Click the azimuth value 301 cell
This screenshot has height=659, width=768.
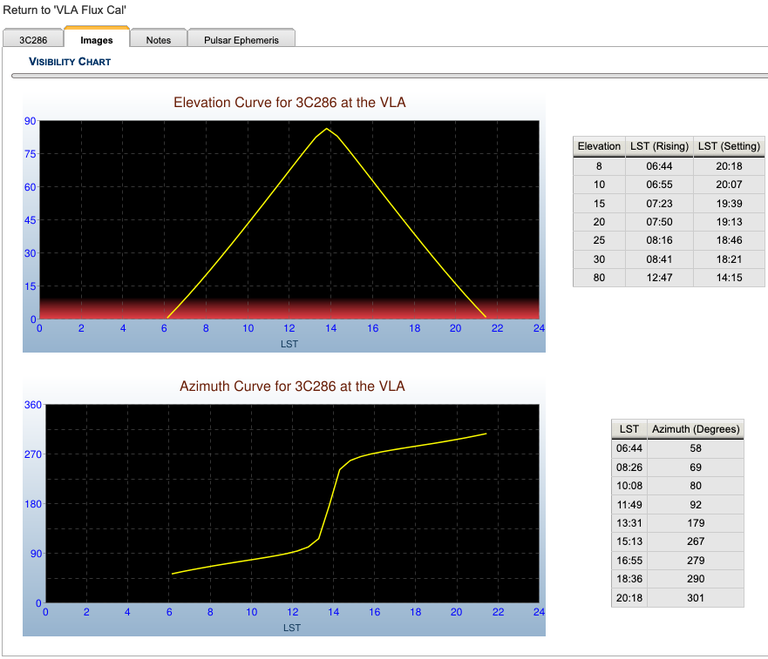coord(695,598)
